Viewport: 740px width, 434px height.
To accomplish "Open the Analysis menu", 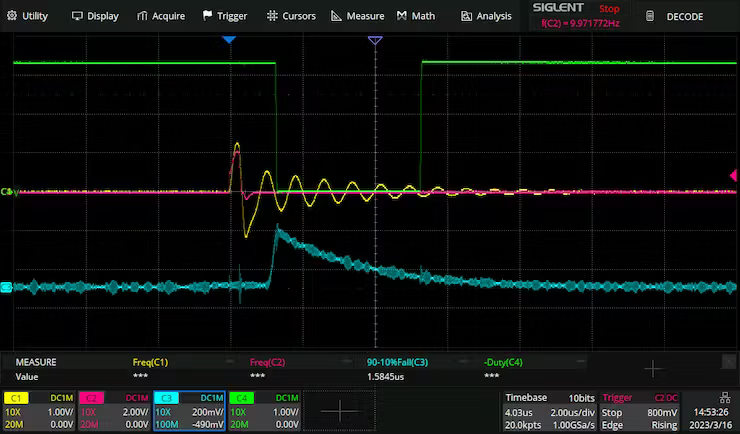I will [486, 16].
